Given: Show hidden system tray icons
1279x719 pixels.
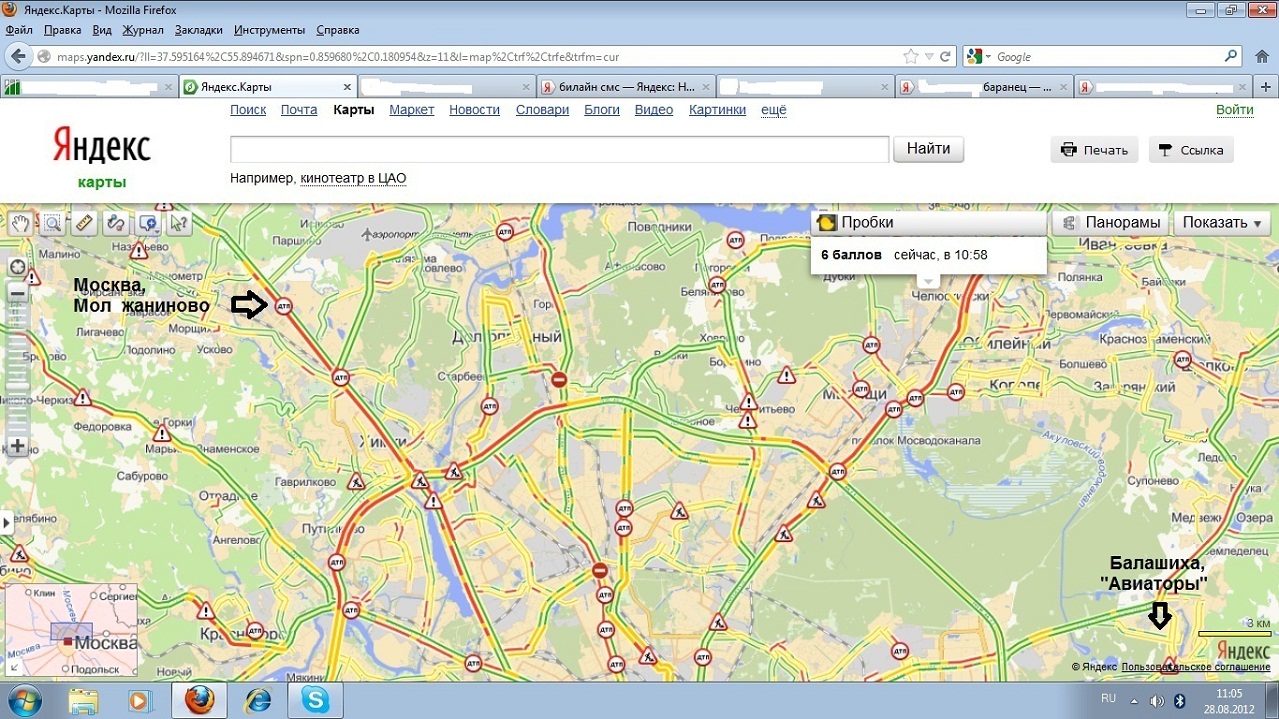Looking at the screenshot, I should (x=1135, y=700).
